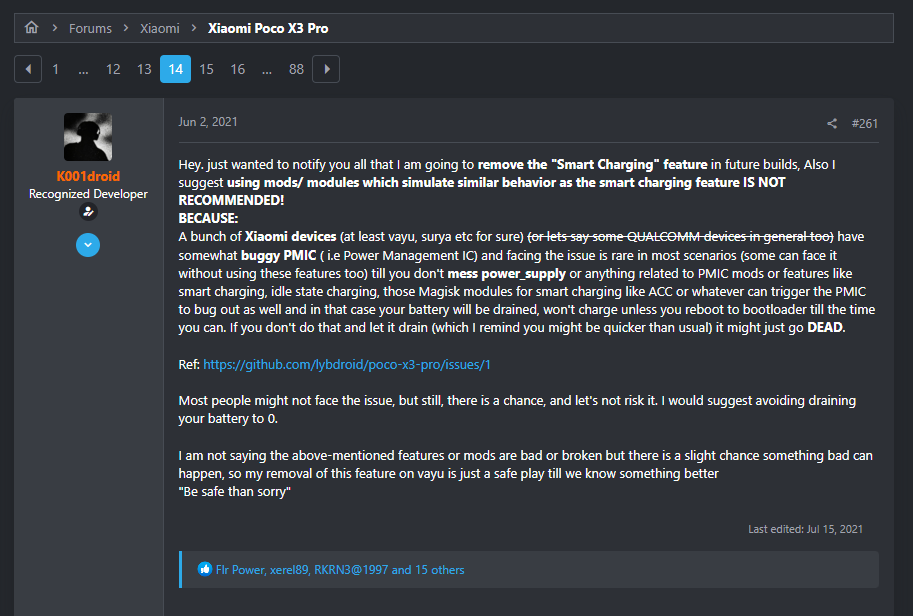Go to the previous page with the left arrow
This screenshot has height=616, width=913.
(x=28, y=69)
